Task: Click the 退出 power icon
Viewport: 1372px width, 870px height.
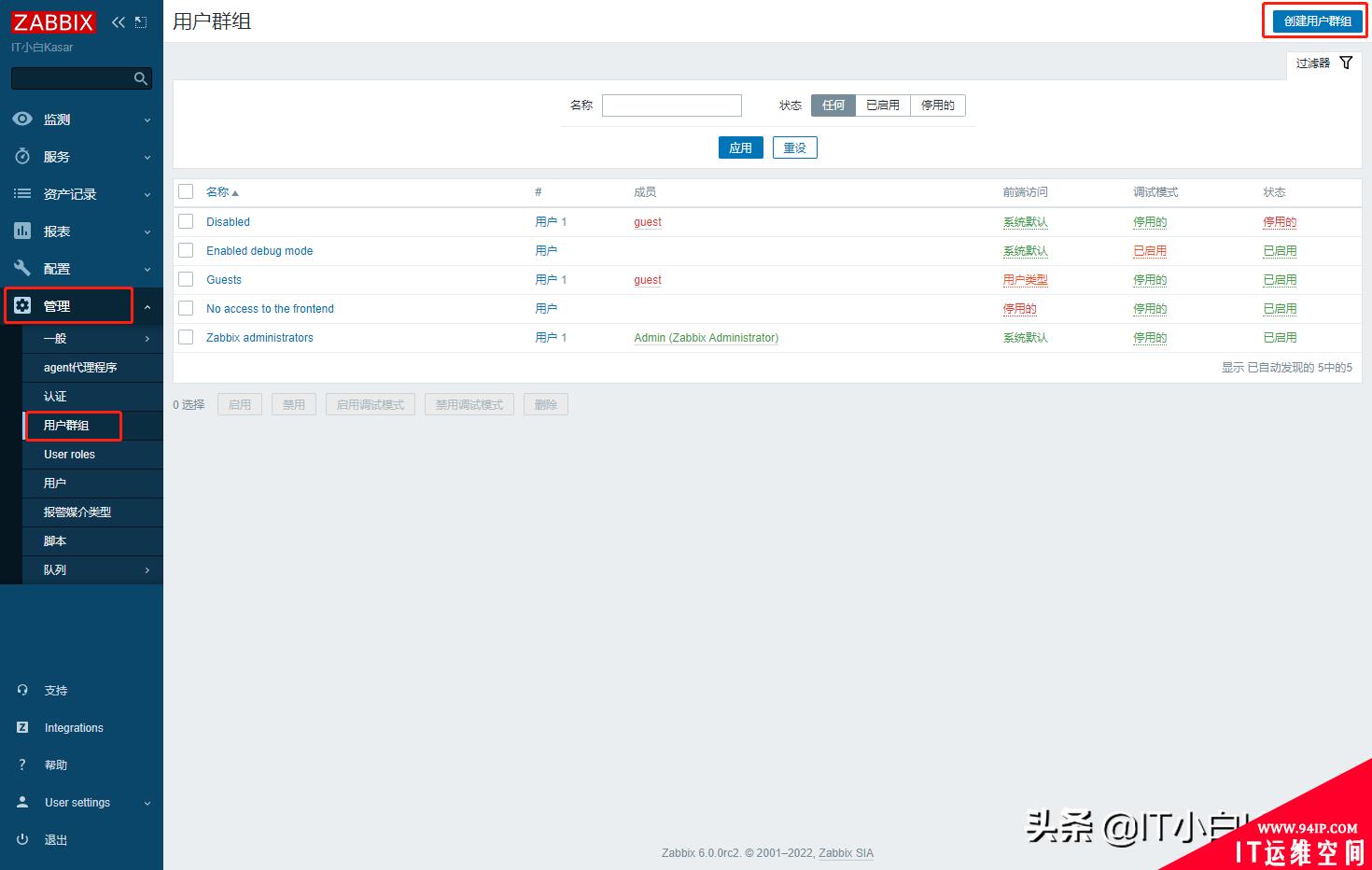Action: [x=22, y=840]
